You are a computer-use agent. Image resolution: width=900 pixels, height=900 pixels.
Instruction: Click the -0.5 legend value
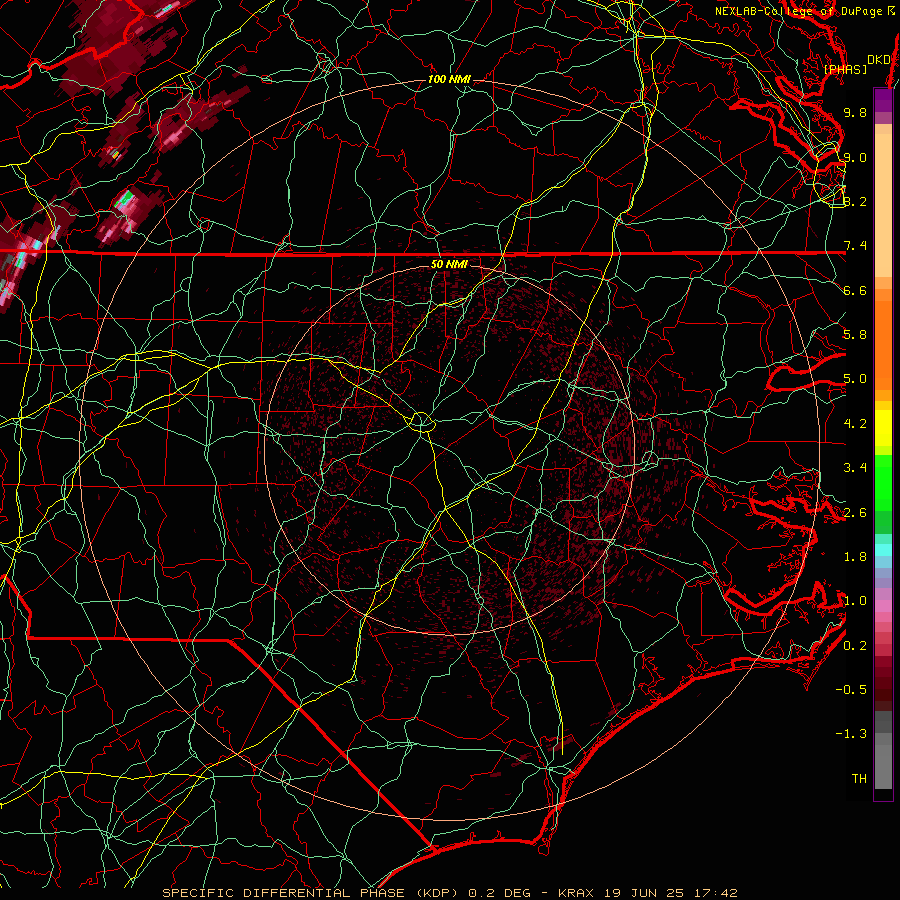(x=851, y=690)
